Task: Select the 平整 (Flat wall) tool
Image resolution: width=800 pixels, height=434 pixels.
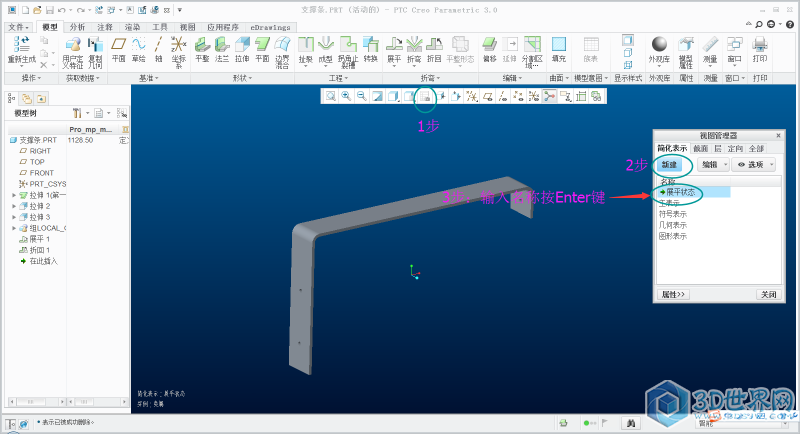Action: [203, 49]
